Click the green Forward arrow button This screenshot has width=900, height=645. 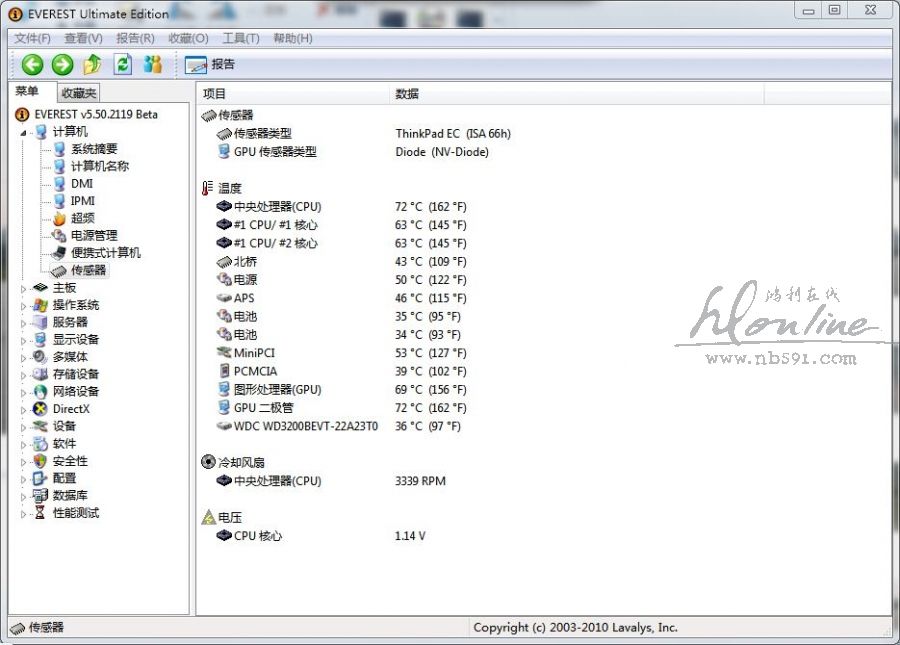tap(62, 65)
